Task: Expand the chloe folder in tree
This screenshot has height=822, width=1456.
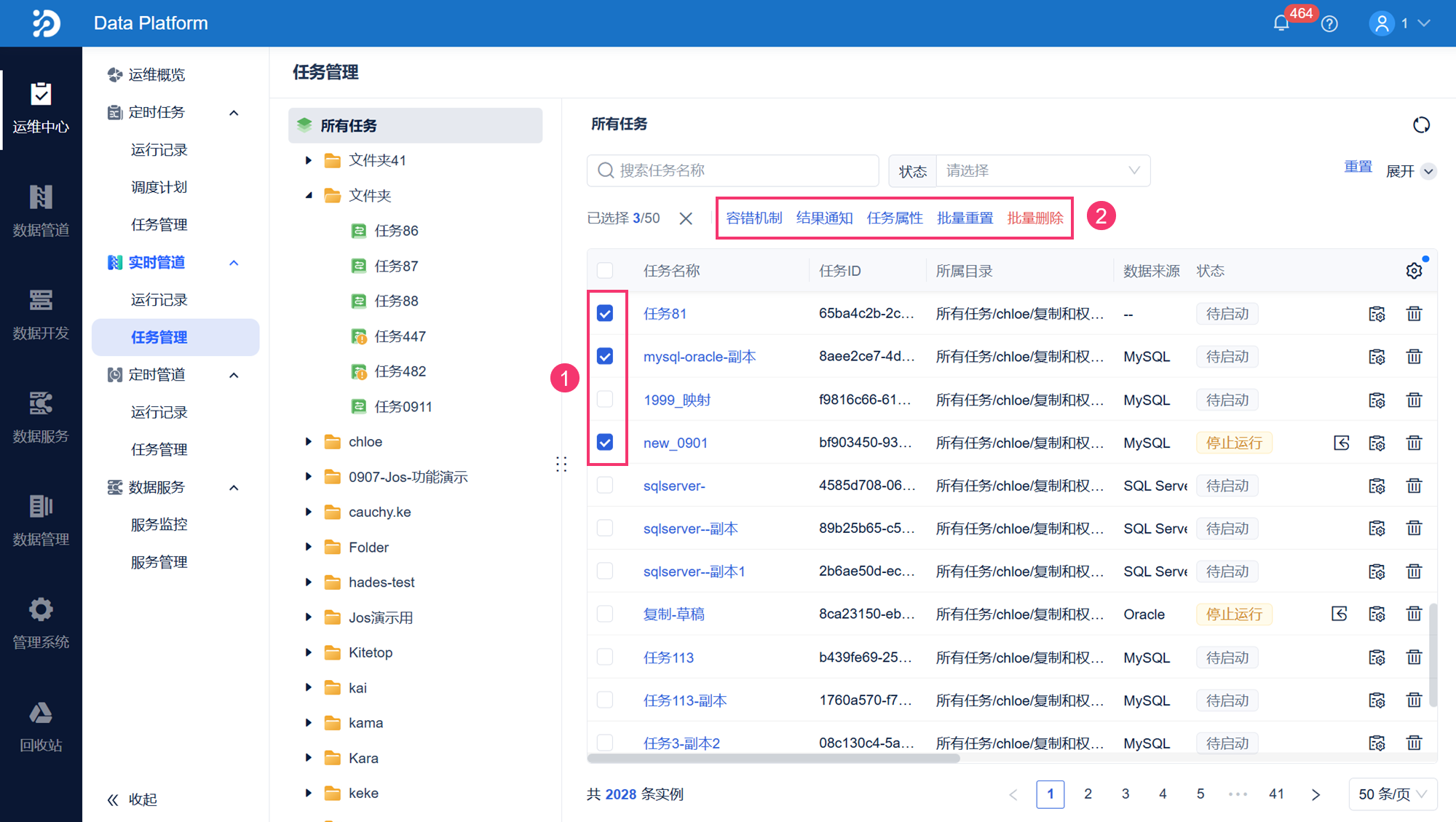Action: click(309, 442)
